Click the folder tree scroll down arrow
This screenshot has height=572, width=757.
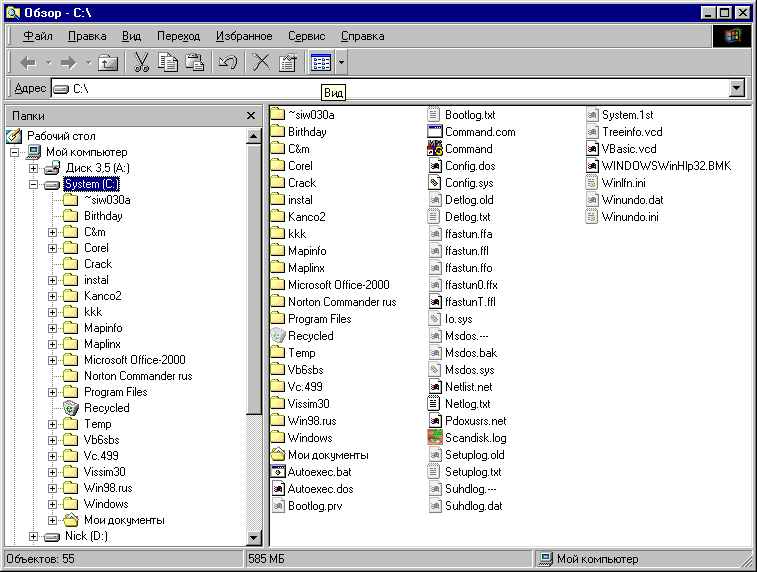point(254,536)
